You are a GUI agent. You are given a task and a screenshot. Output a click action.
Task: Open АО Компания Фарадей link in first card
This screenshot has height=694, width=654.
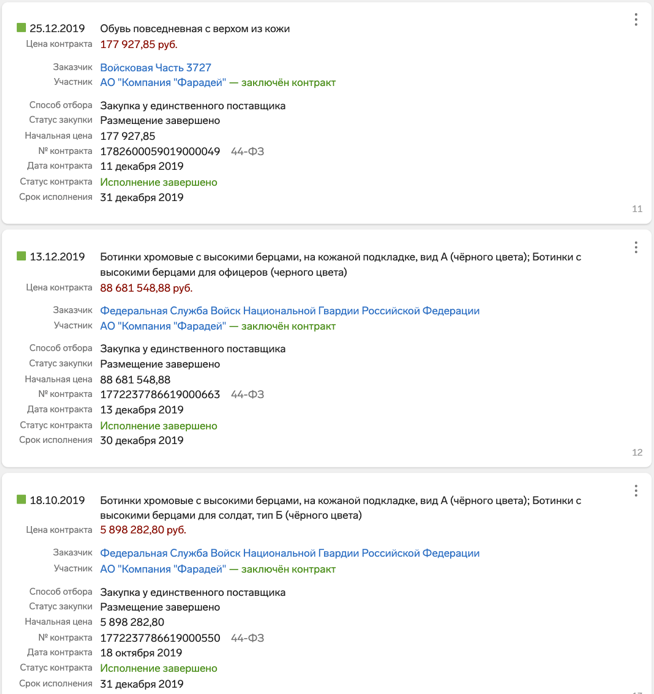pos(163,83)
